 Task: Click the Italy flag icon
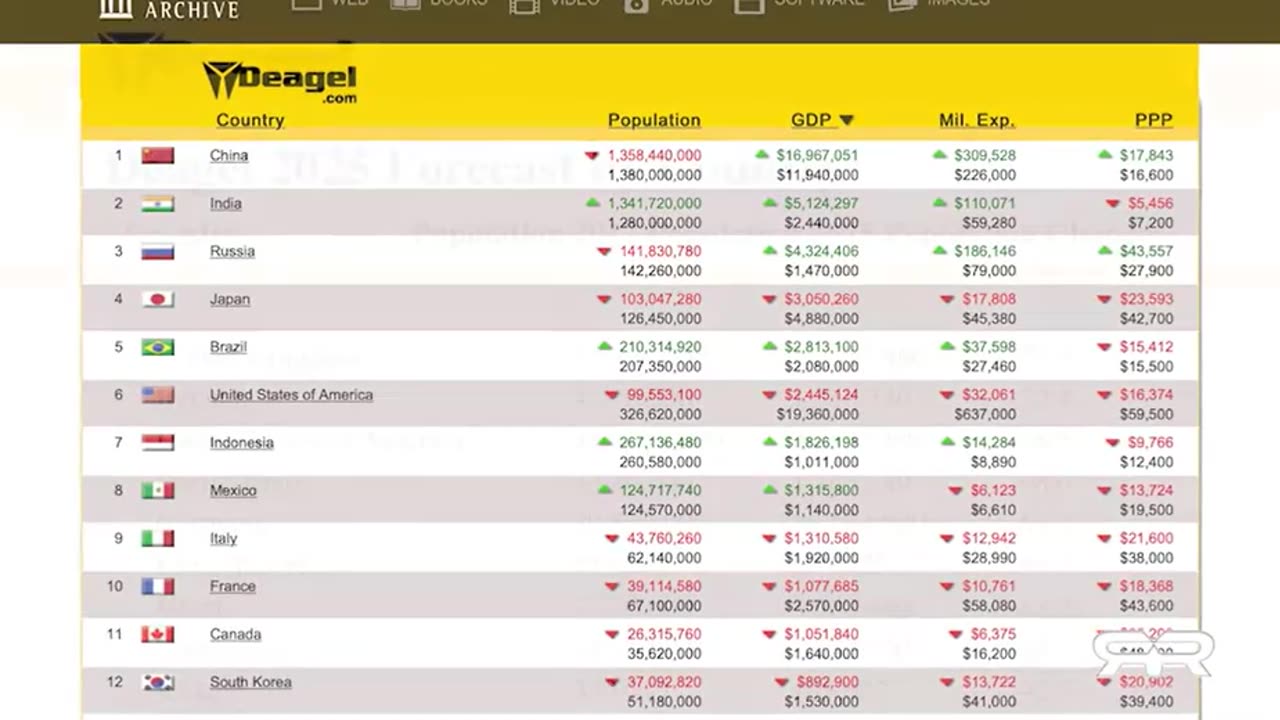(x=158, y=538)
